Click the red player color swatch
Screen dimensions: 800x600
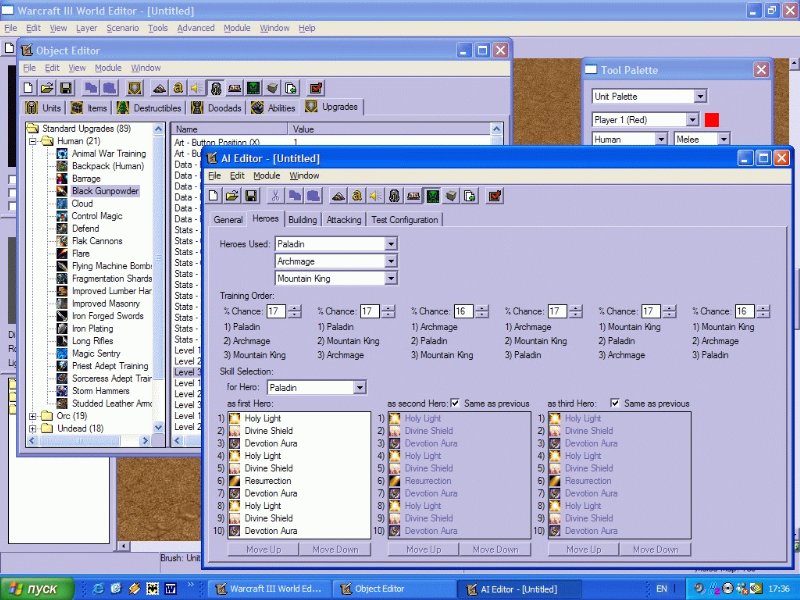(x=712, y=120)
